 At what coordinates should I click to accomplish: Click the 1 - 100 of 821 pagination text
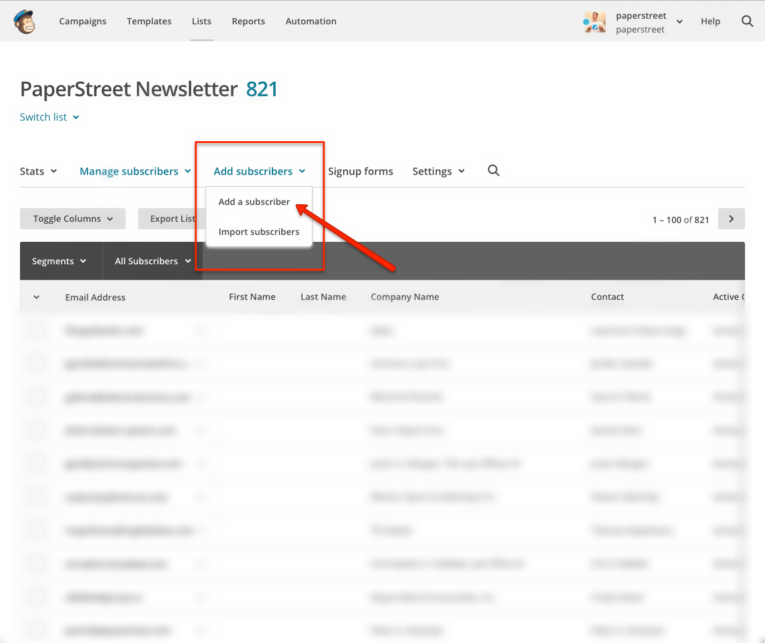coord(681,220)
